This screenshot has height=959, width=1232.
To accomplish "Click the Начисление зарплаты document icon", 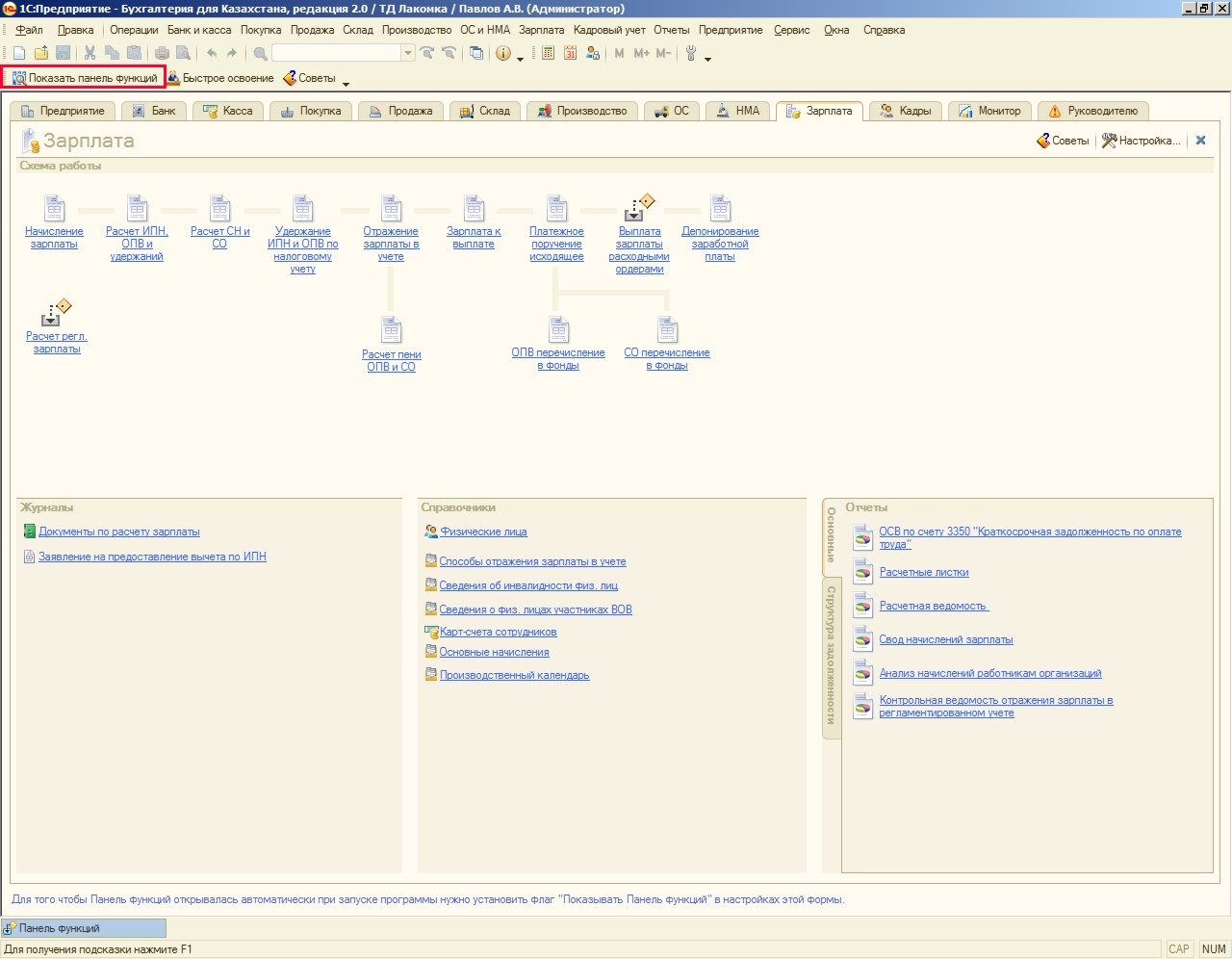I will click(54, 209).
